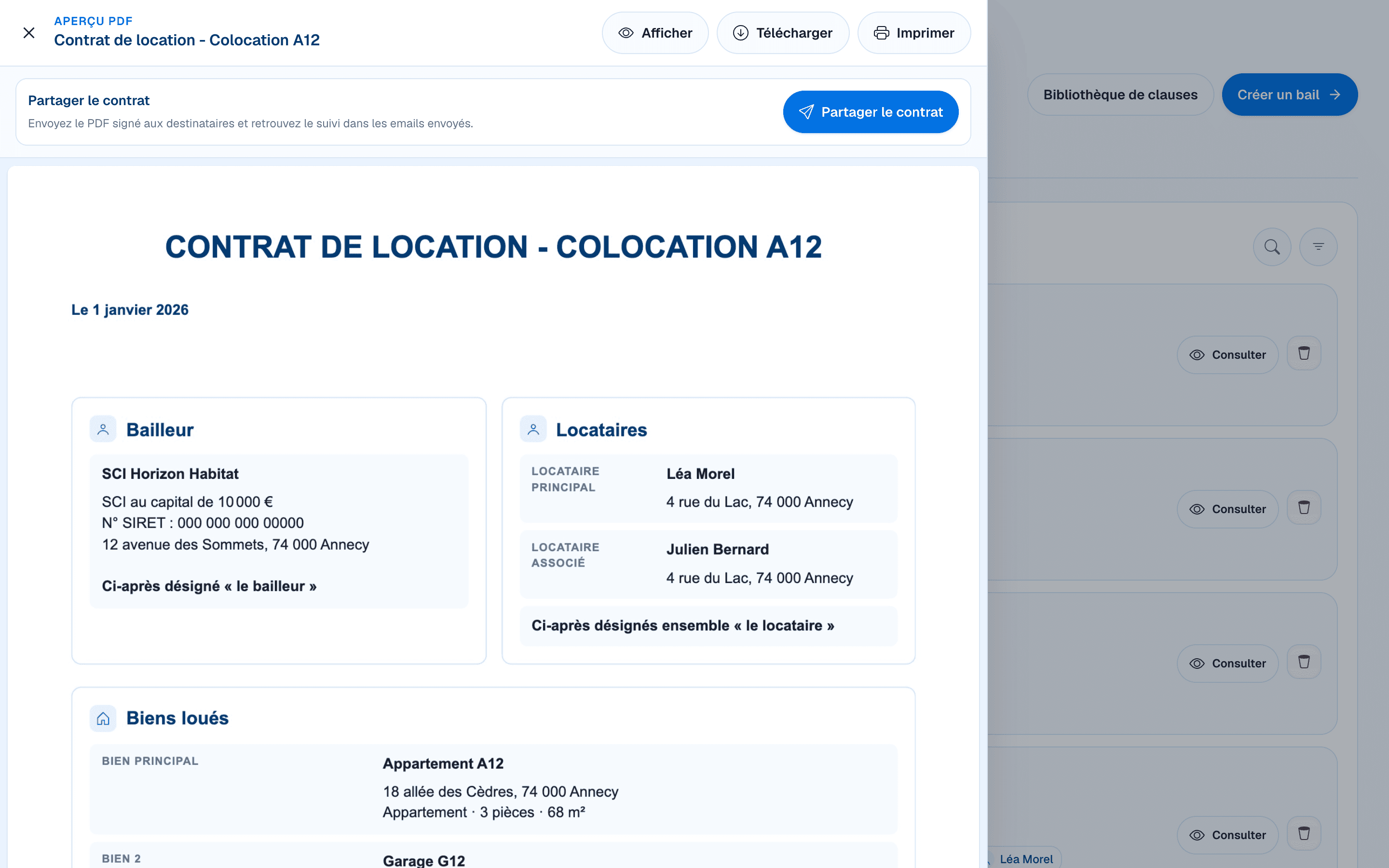The height and width of the screenshot is (868, 1389).
Task: Click the Léa Morel tag in background list
Action: [x=1025, y=859]
